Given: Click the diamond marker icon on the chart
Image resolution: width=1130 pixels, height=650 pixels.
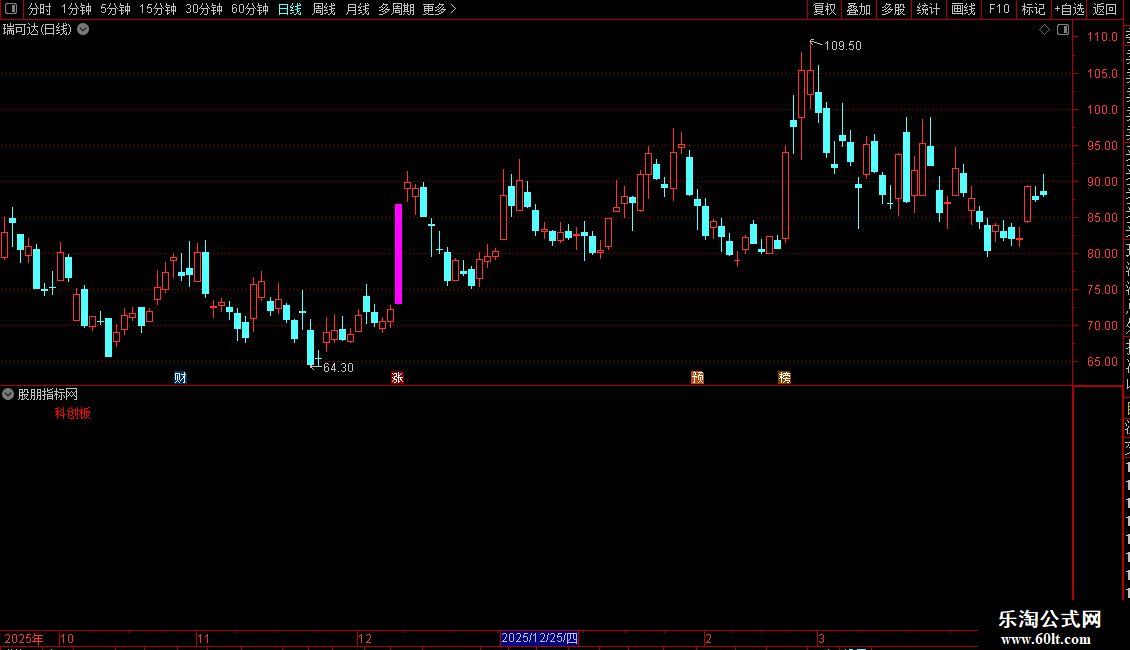Looking at the screenshot, I should [x=1044, y=30].
